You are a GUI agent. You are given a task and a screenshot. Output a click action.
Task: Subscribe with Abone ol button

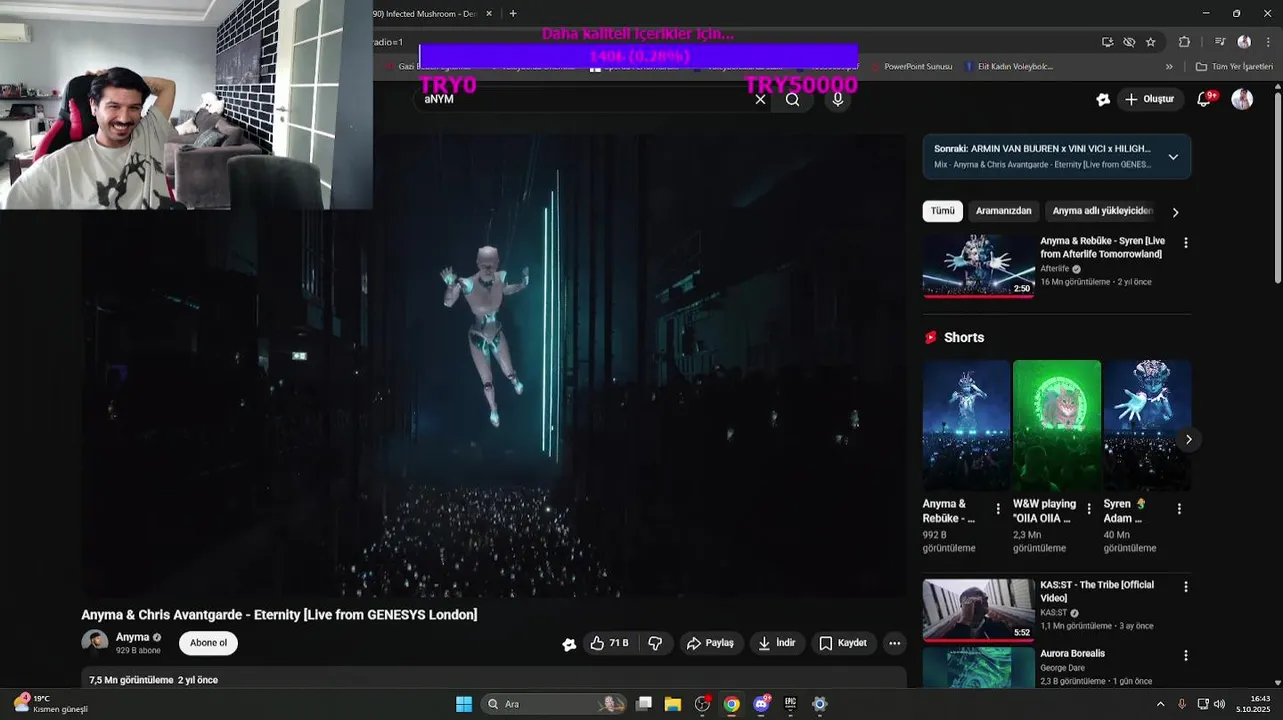(x=208, y=643)
